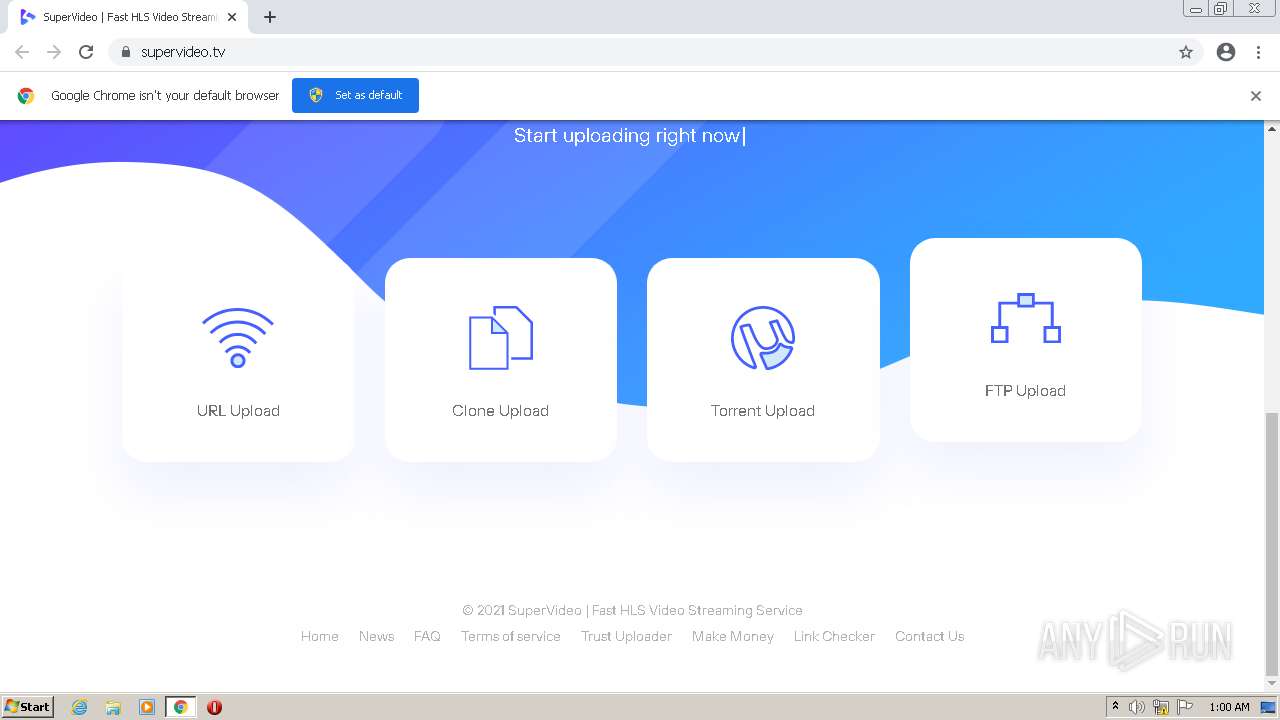This screenshot has width=1280, height=720.
Task: Open red Opera taskbar icon
Action: 214,707
